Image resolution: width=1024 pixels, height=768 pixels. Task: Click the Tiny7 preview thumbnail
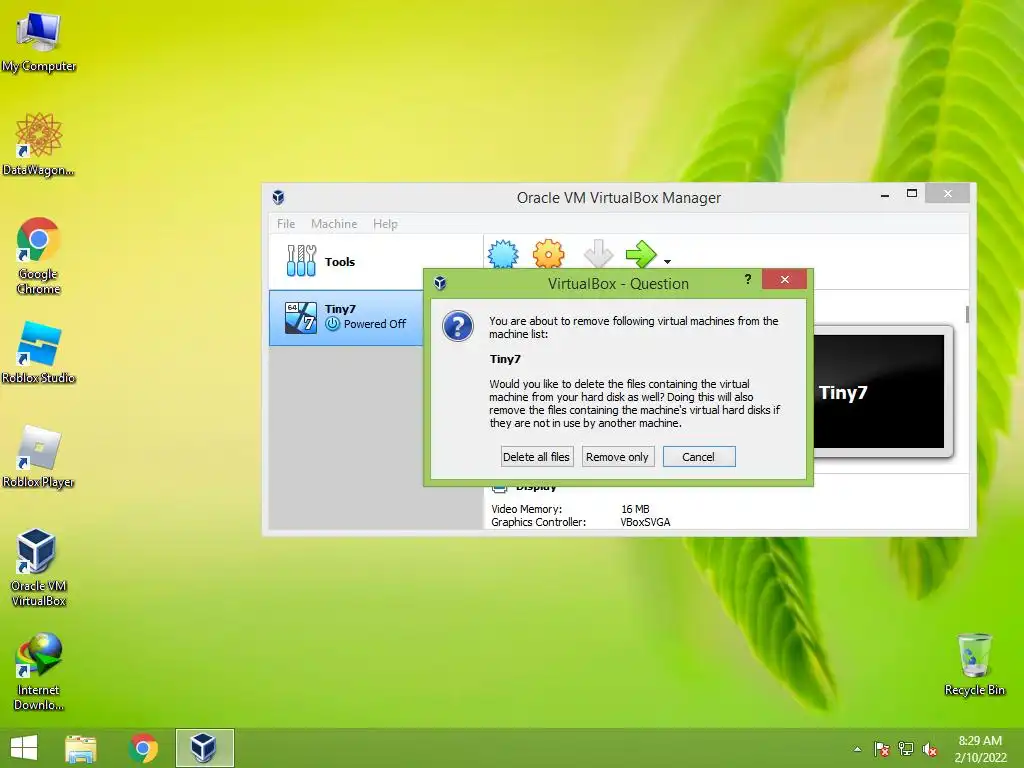pos(880,391)
